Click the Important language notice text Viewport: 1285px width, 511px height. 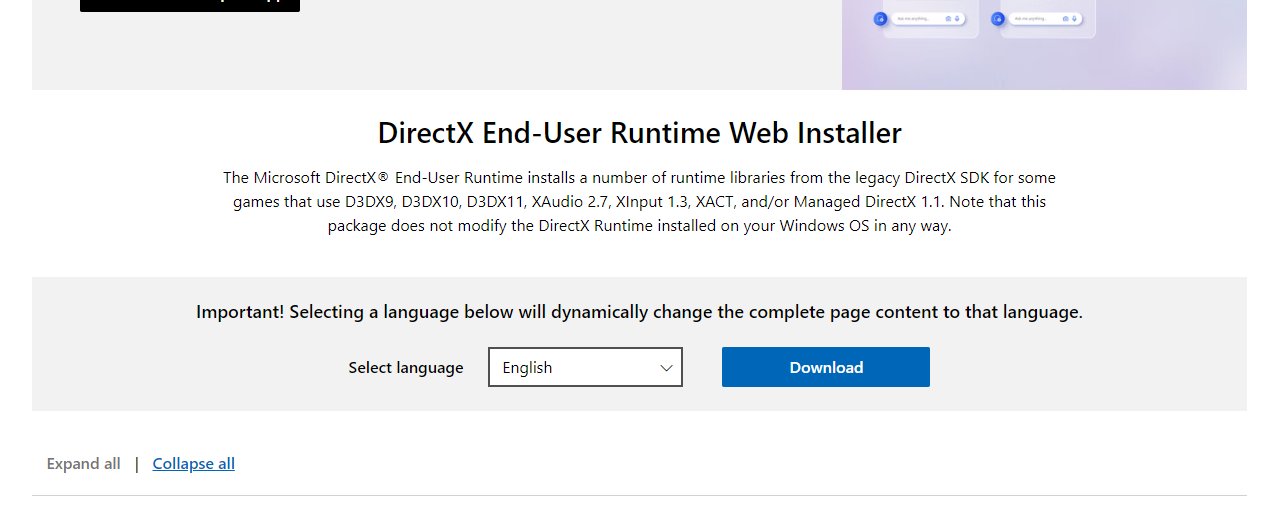[x=639, y=312]
